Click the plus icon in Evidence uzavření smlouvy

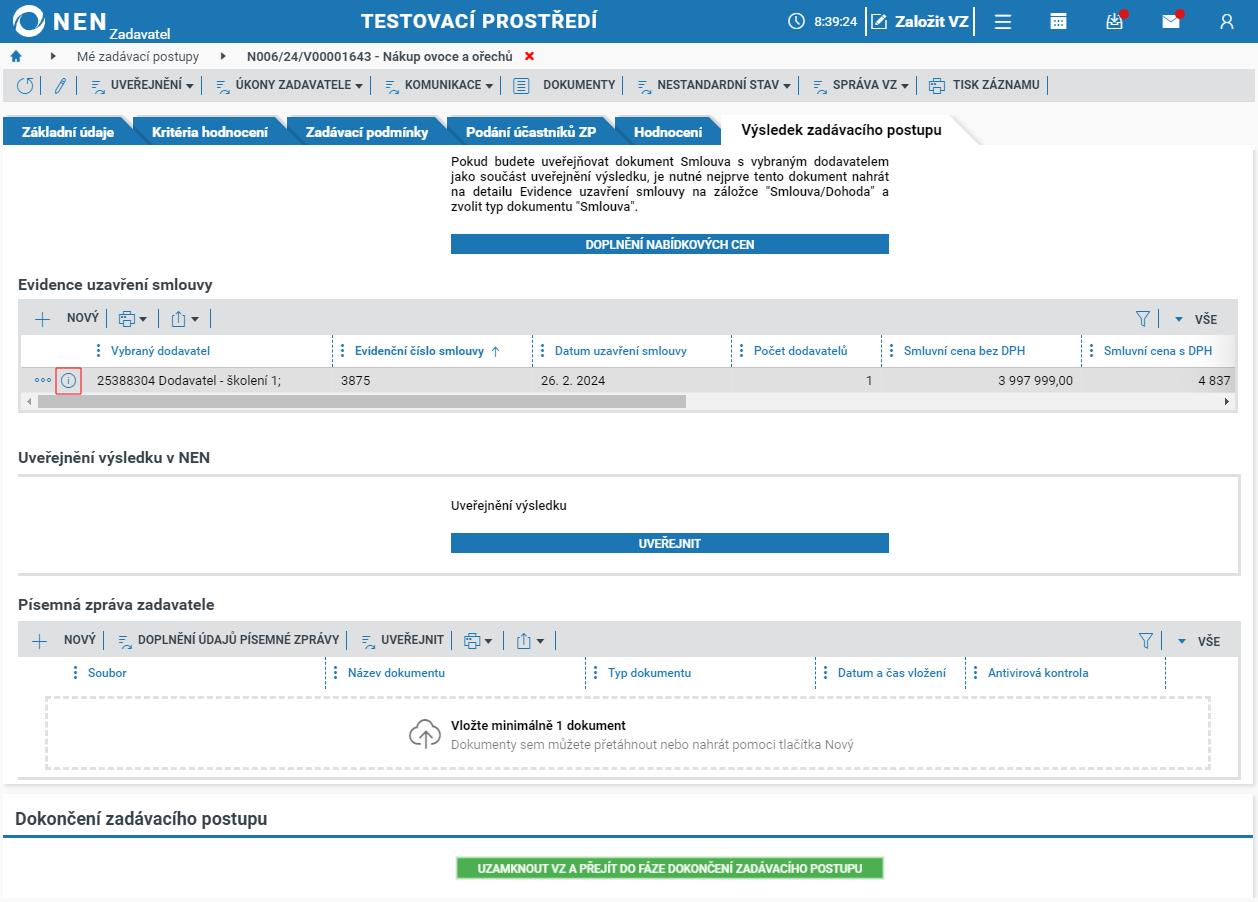pos(42,319)
